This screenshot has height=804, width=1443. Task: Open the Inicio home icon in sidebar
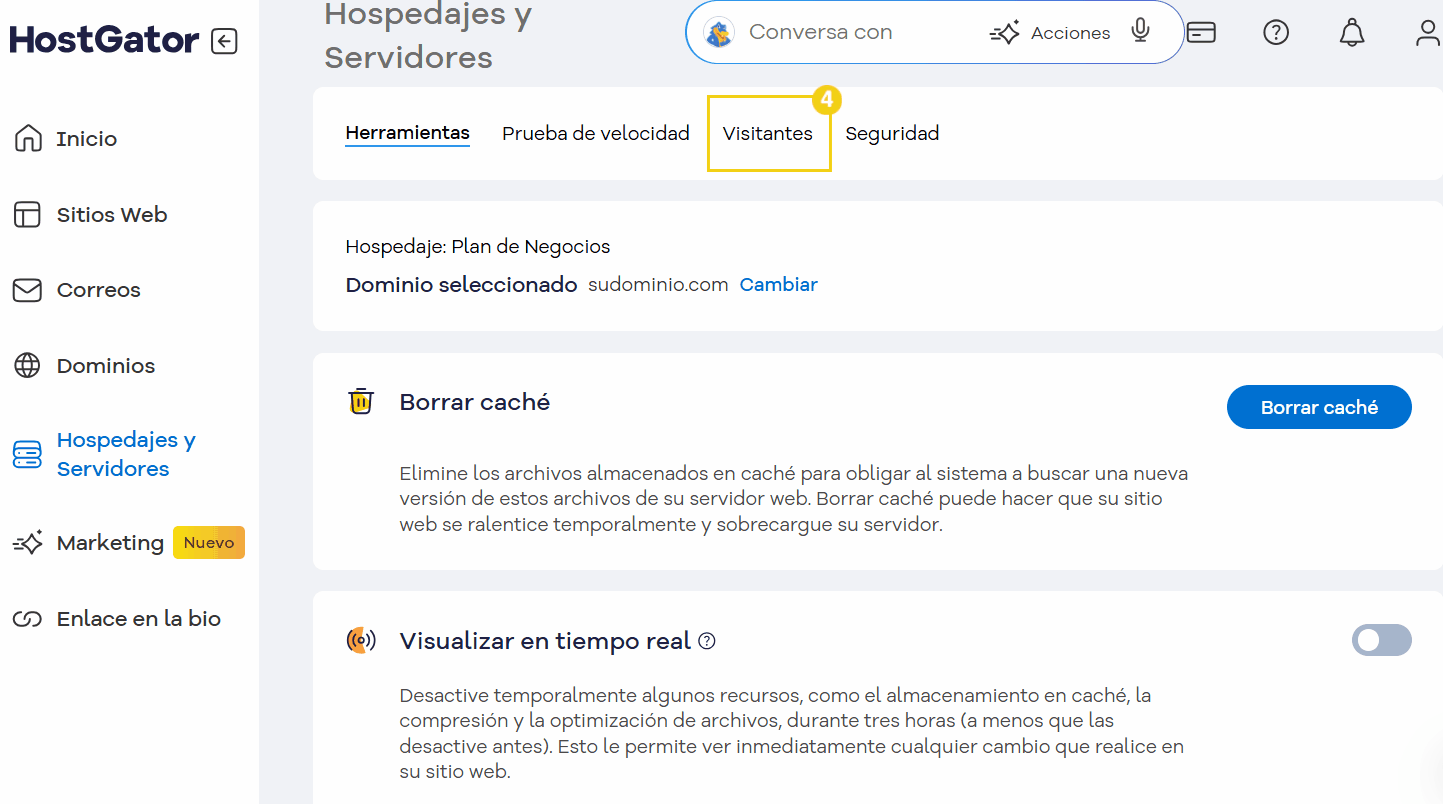27,138
